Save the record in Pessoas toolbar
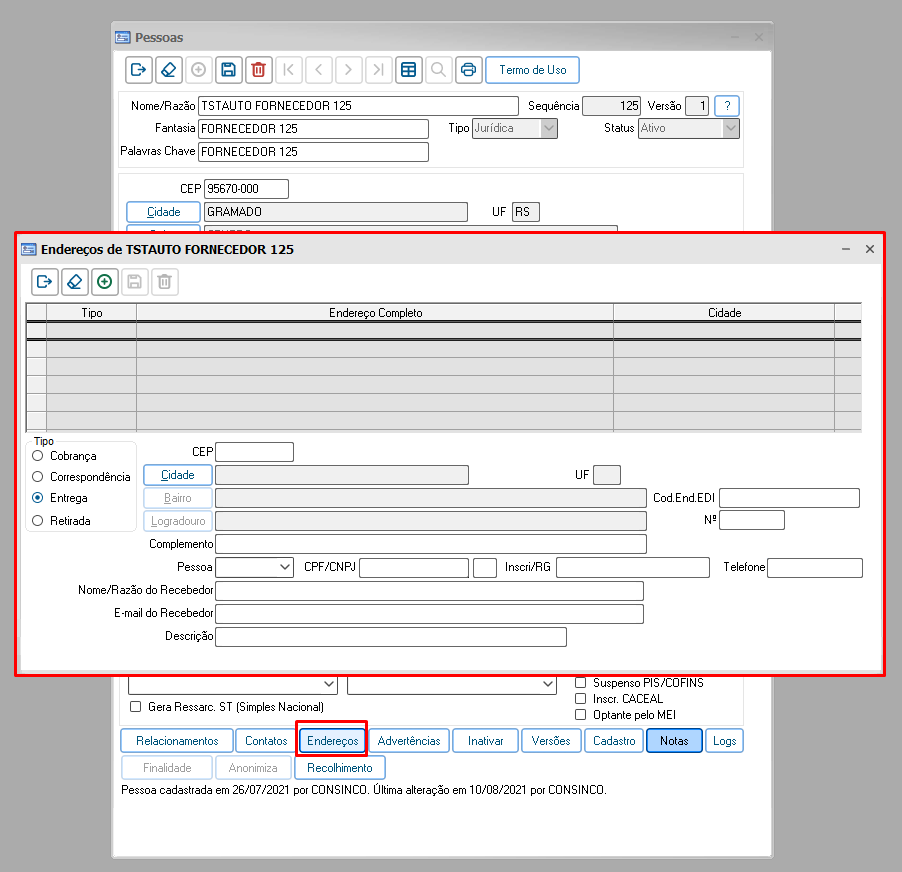The width and height of the screenshot is (902, 872). coord(228,70)
